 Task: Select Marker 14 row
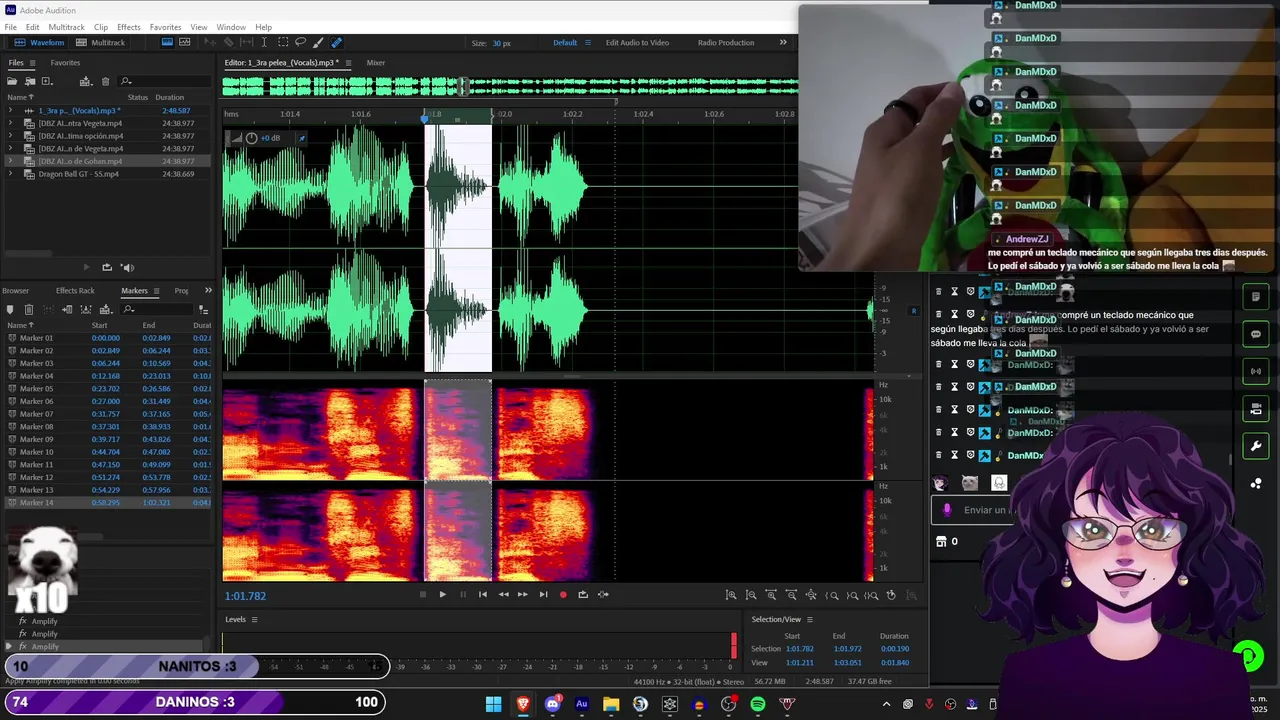[x=106, y=502]
